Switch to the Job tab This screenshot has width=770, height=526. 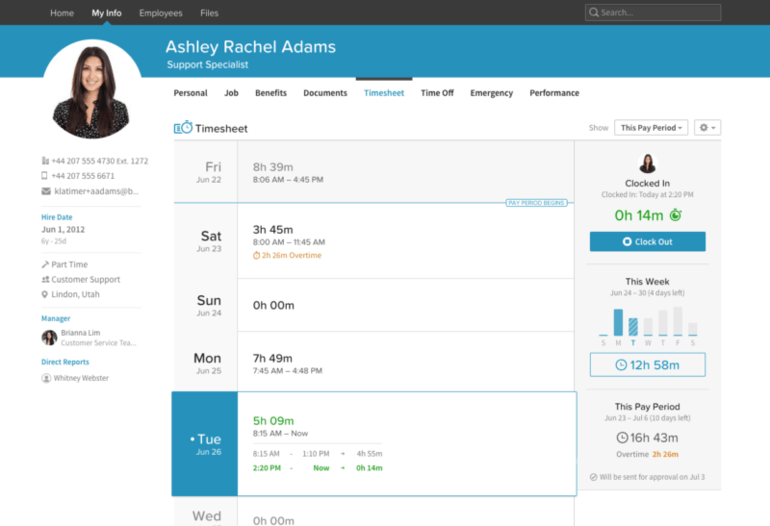coord(231,93)
